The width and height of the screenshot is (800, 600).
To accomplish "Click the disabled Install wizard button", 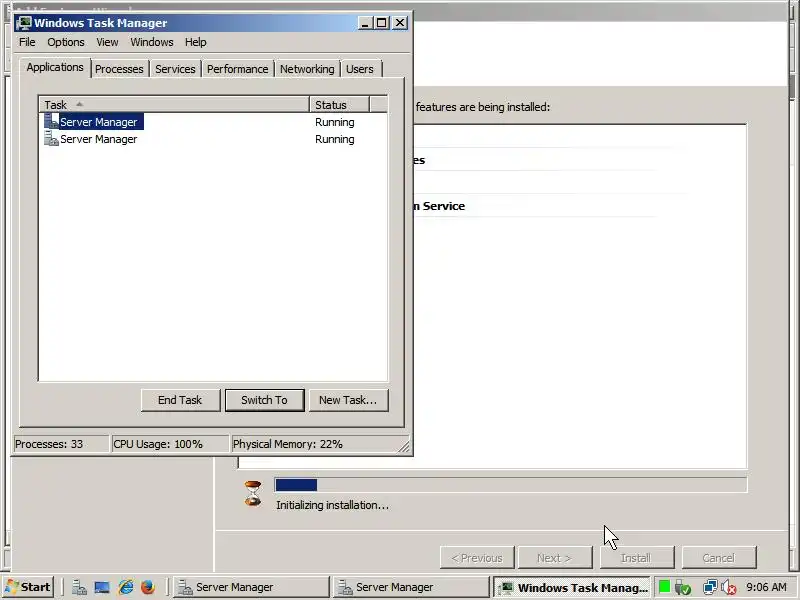I will (636, 558).
